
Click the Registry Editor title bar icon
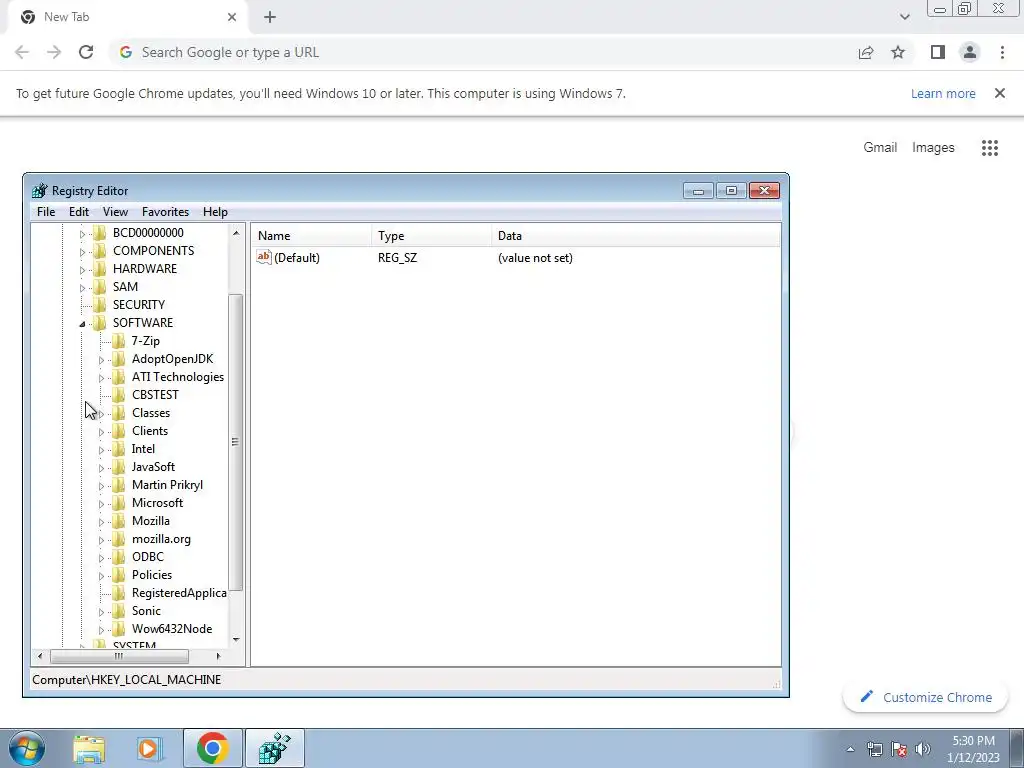tap(40, 191)
